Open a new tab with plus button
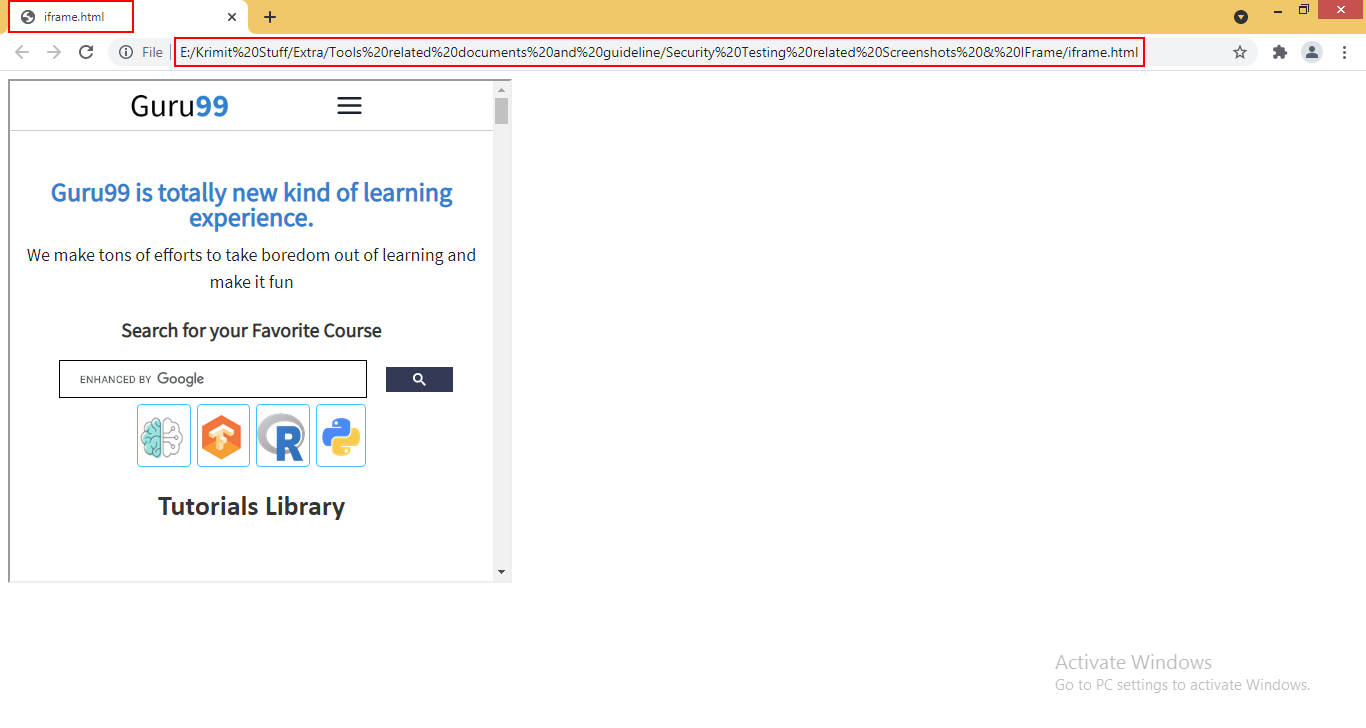 (270, 17)
